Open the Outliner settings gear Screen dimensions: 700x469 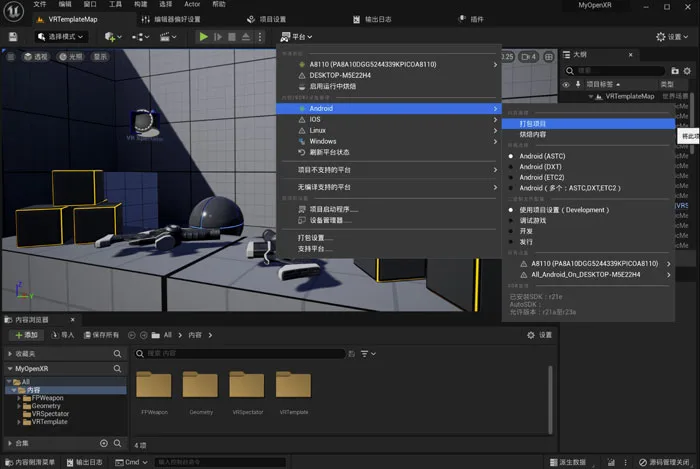pos(687,71)
